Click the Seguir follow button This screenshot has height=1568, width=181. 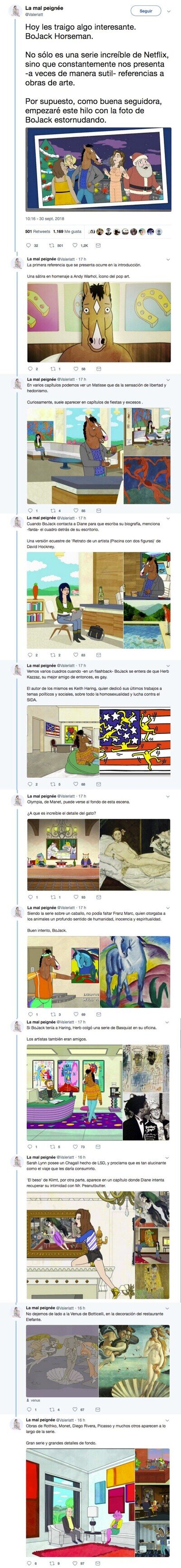tap(146, 11)
